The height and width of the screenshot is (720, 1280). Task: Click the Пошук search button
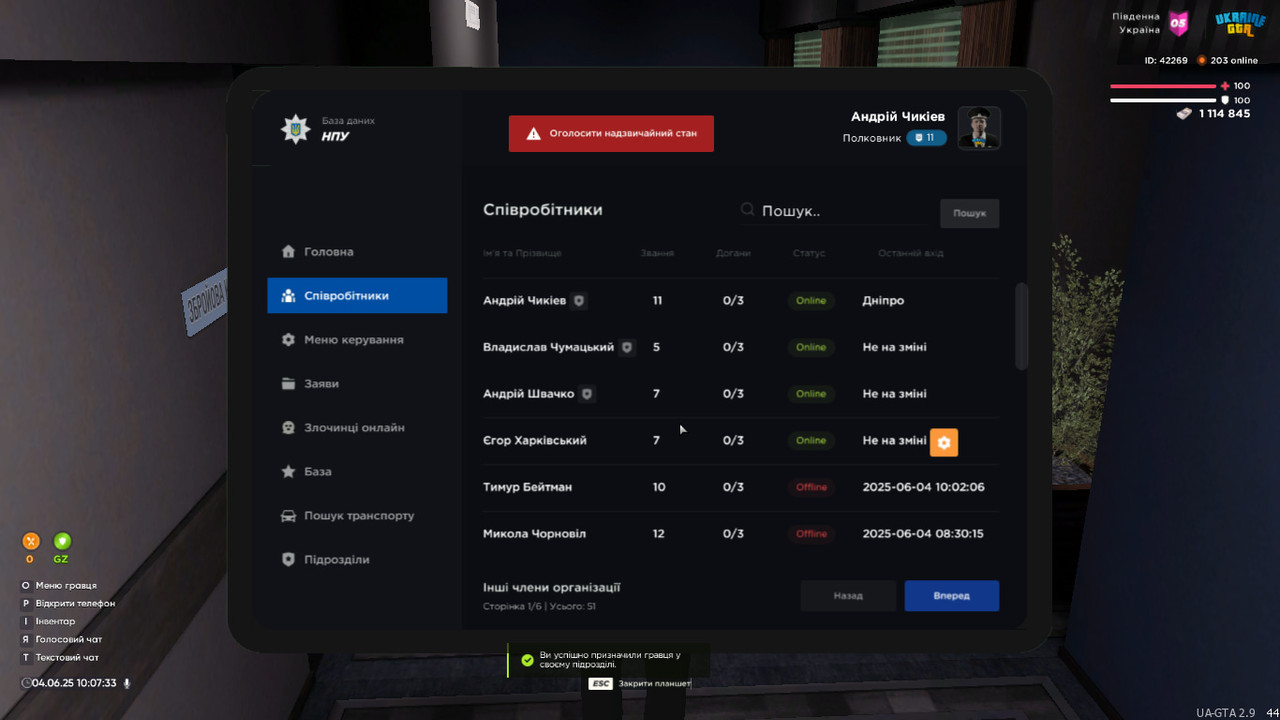tap(969, 213)
